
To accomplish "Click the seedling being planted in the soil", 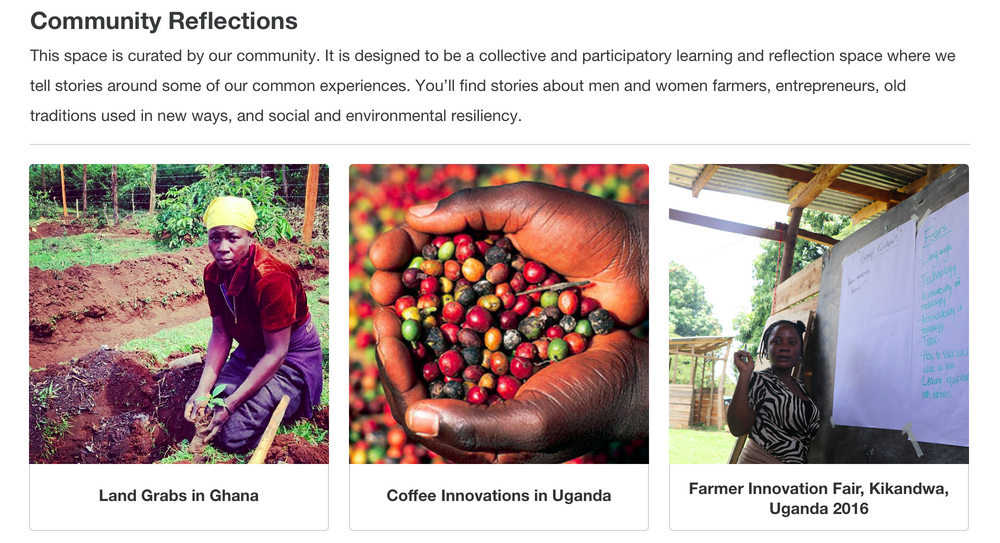I will [215, 396].
